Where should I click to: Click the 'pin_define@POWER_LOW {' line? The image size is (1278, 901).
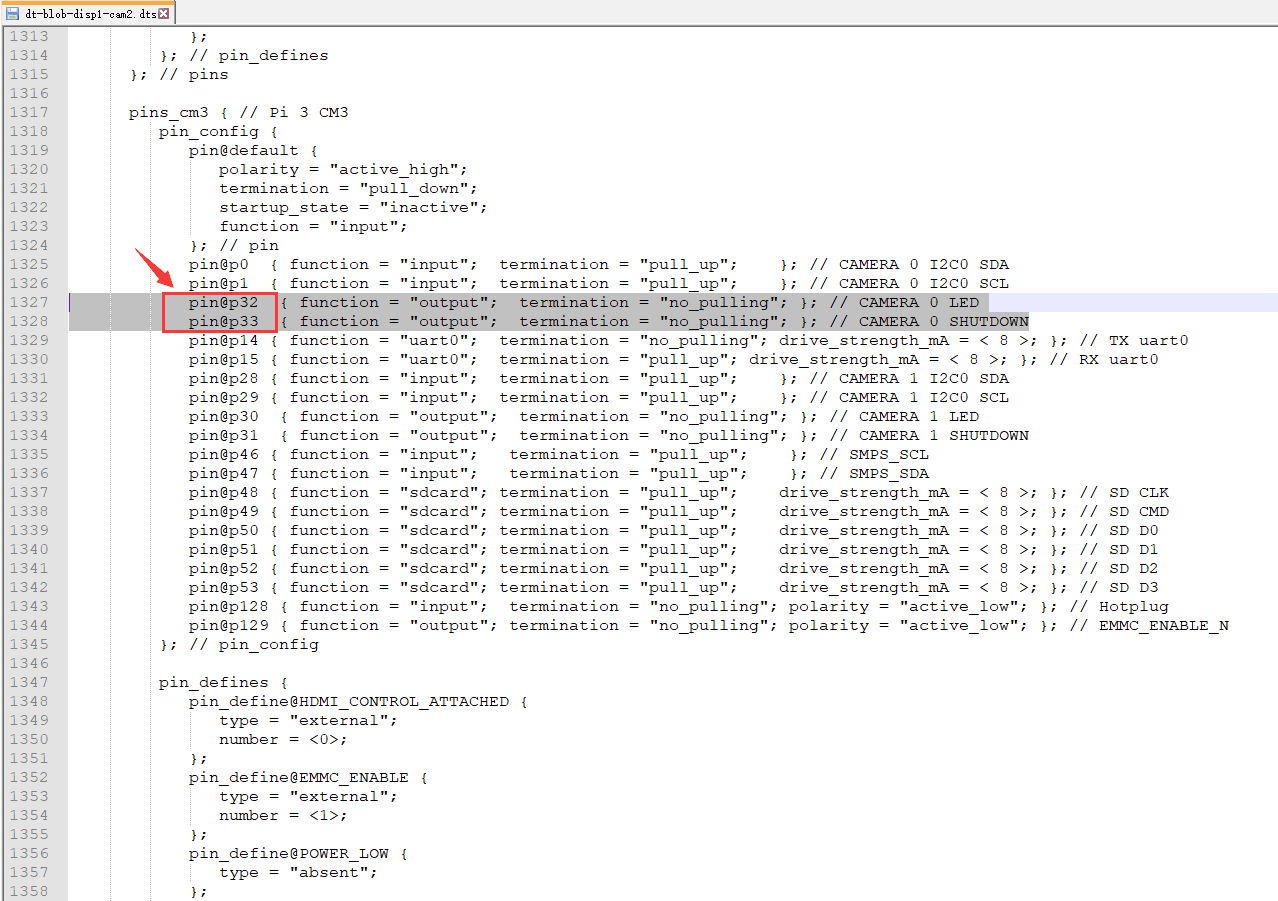pos(298,853)
